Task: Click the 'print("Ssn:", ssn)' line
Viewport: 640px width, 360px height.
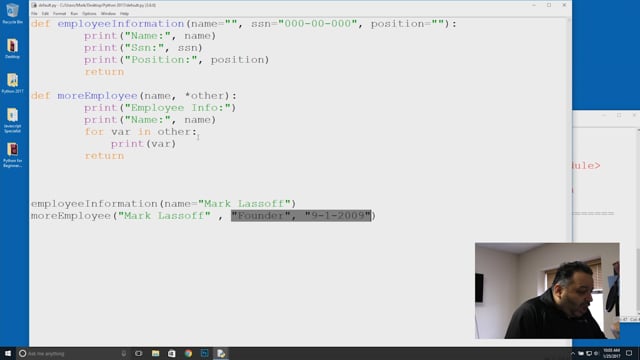Action: point(143,48)
